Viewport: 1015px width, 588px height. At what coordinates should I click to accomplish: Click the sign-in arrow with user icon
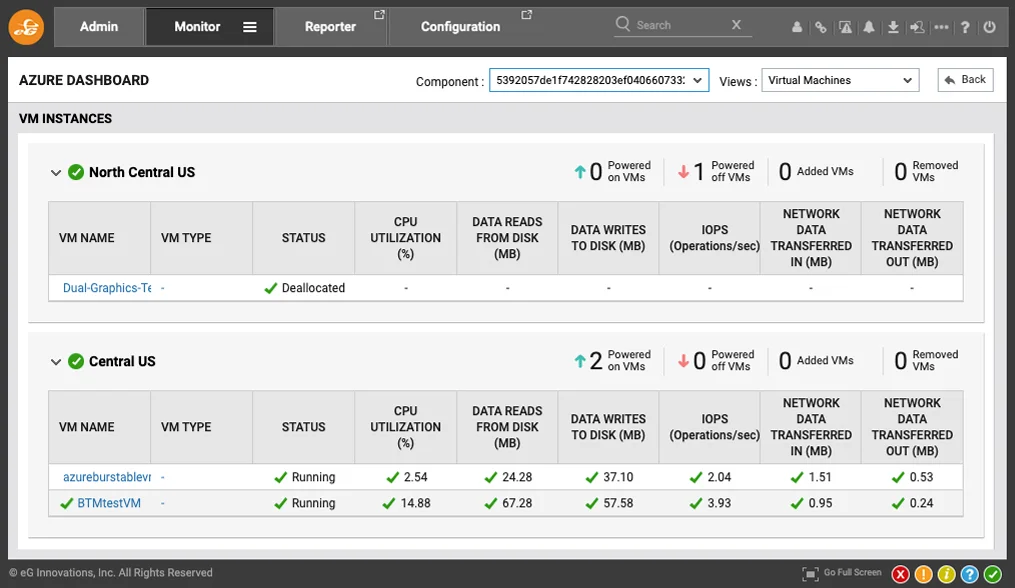point(917,27)
